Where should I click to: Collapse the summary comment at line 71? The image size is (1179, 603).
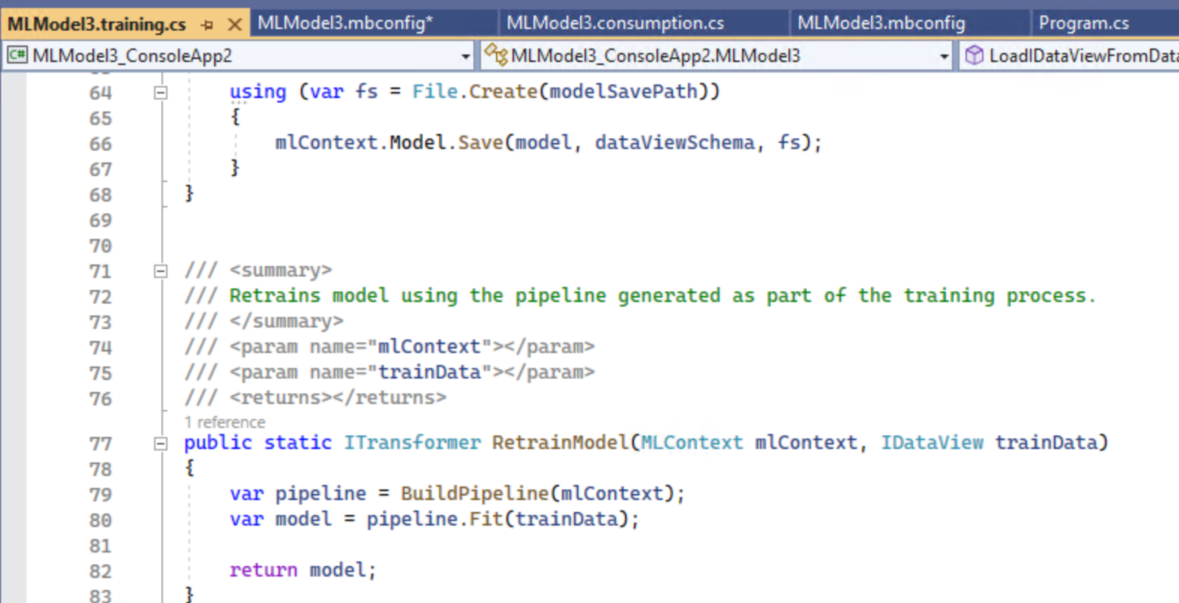tap(159, 271)
